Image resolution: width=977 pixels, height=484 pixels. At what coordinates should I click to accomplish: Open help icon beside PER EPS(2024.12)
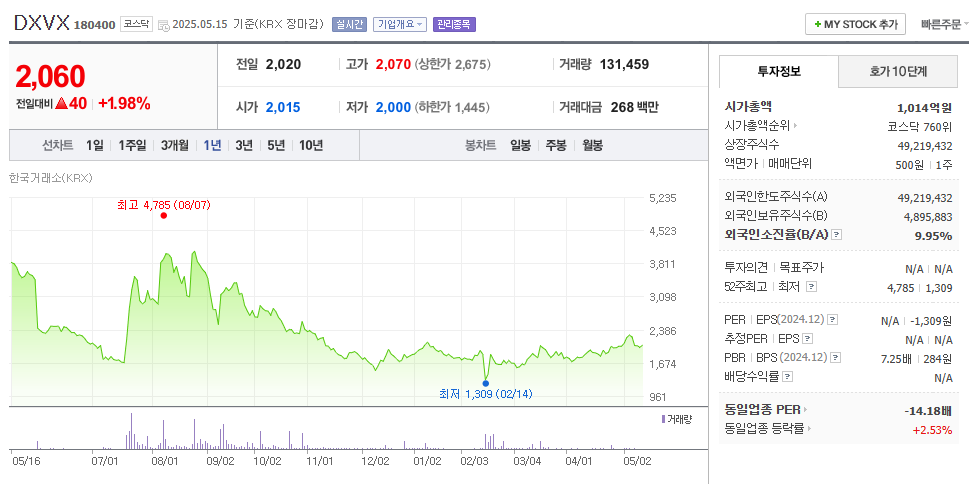832,320
